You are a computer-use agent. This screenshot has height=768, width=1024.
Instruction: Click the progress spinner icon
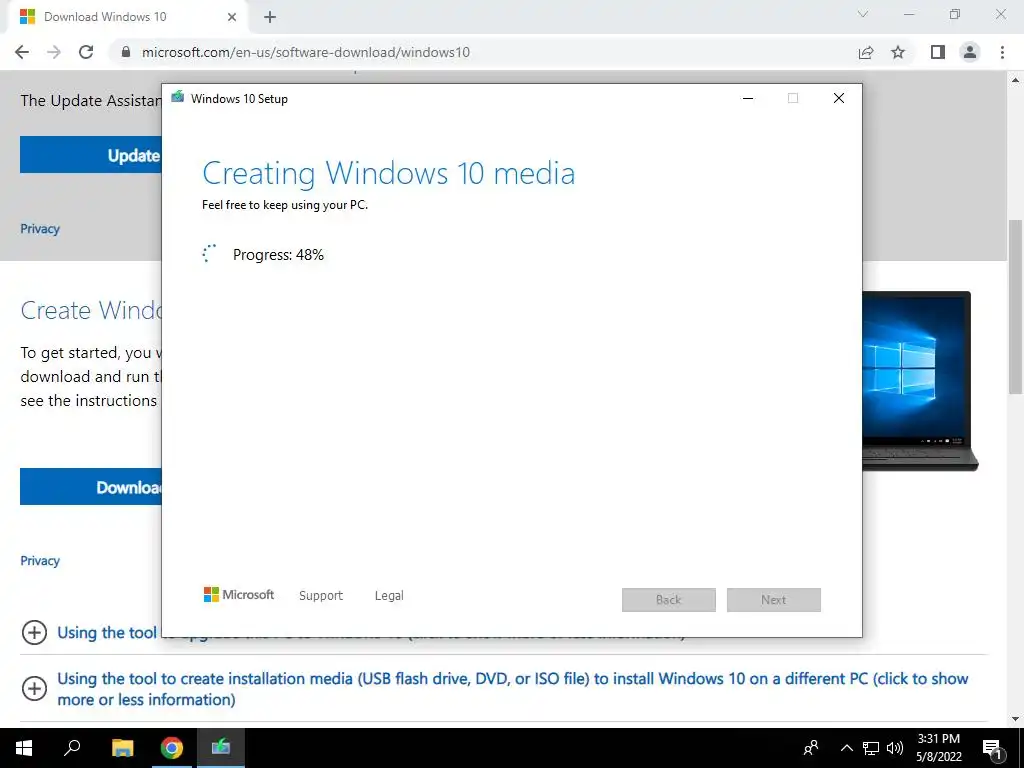(209, 253)
